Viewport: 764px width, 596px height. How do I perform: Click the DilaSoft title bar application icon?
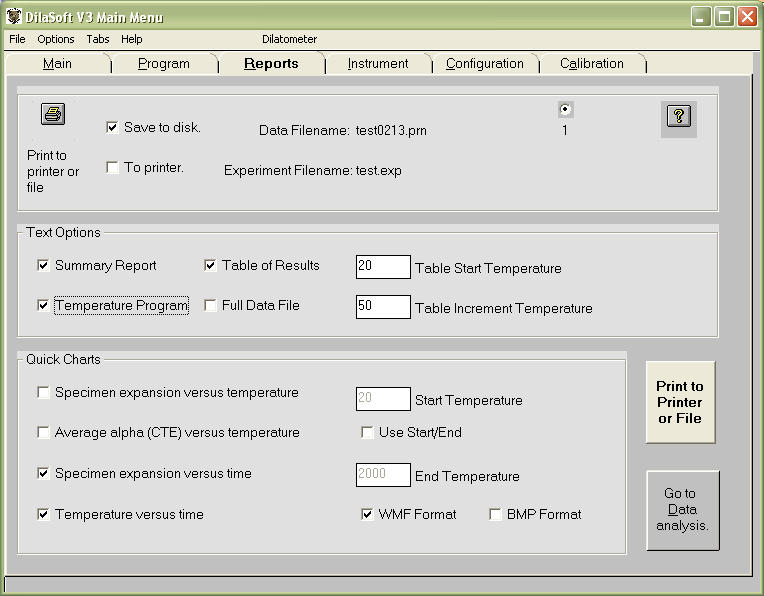tap(13, 17)
